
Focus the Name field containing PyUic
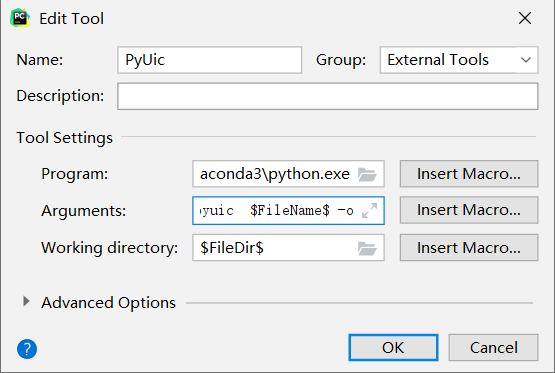[x=210, y=60]
